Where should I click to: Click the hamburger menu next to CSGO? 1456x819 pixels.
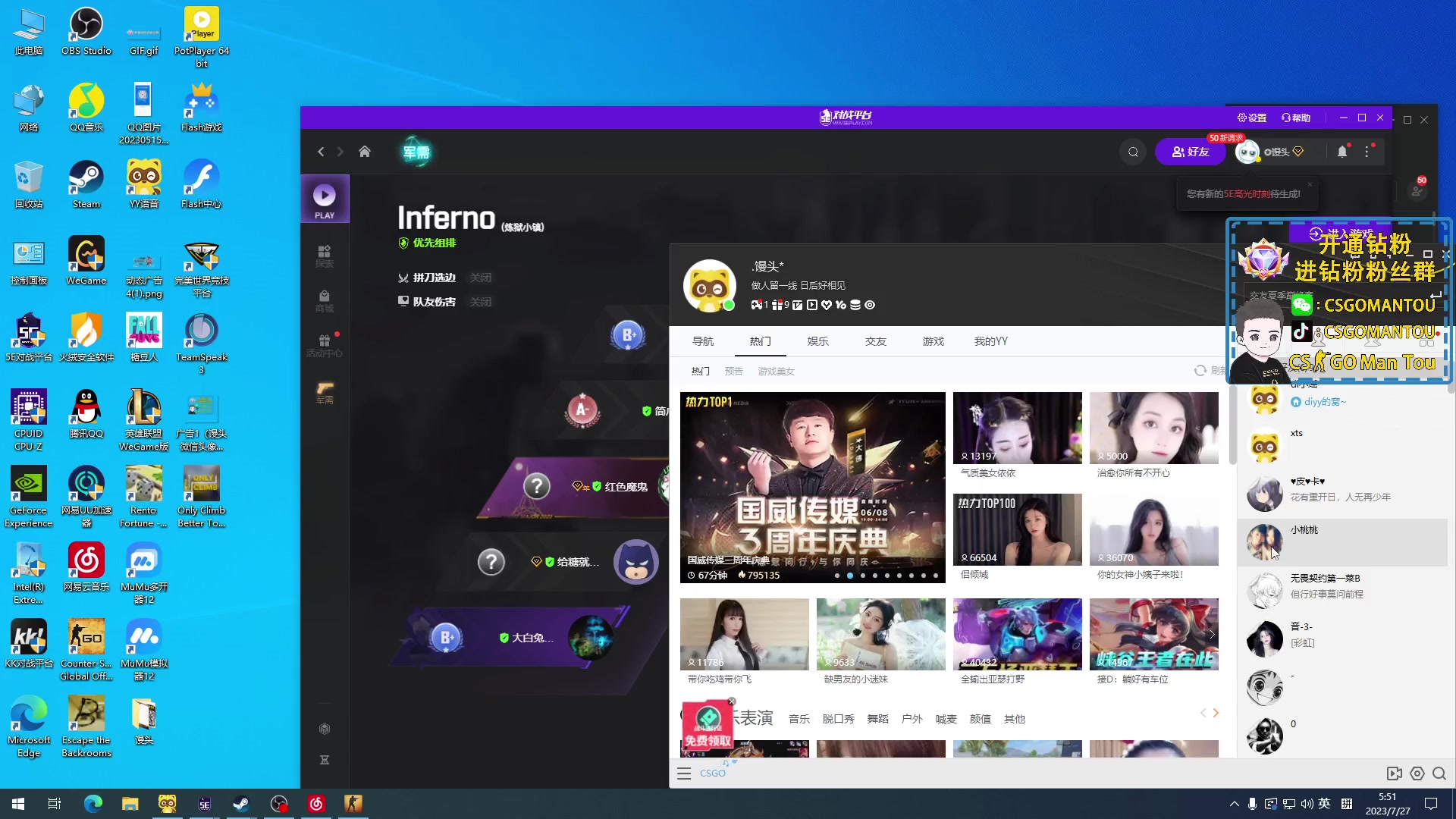tap(684, 773)
